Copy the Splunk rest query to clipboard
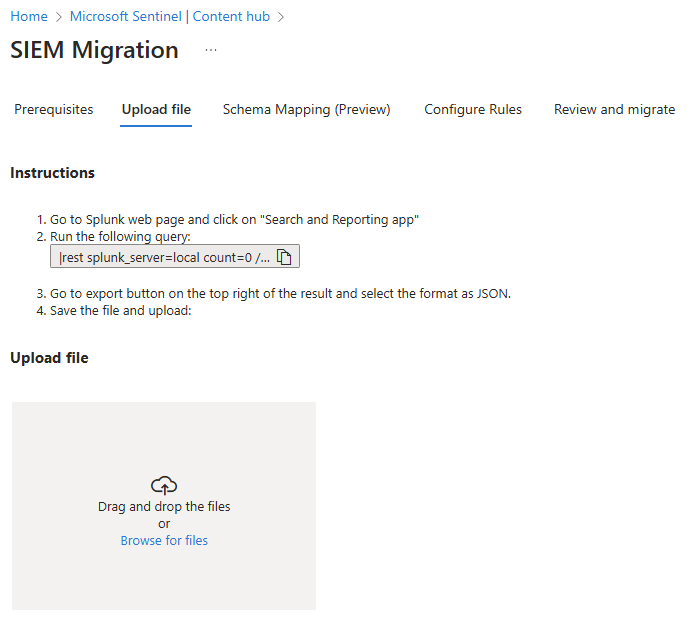690x622 pixels. [284, 257]
